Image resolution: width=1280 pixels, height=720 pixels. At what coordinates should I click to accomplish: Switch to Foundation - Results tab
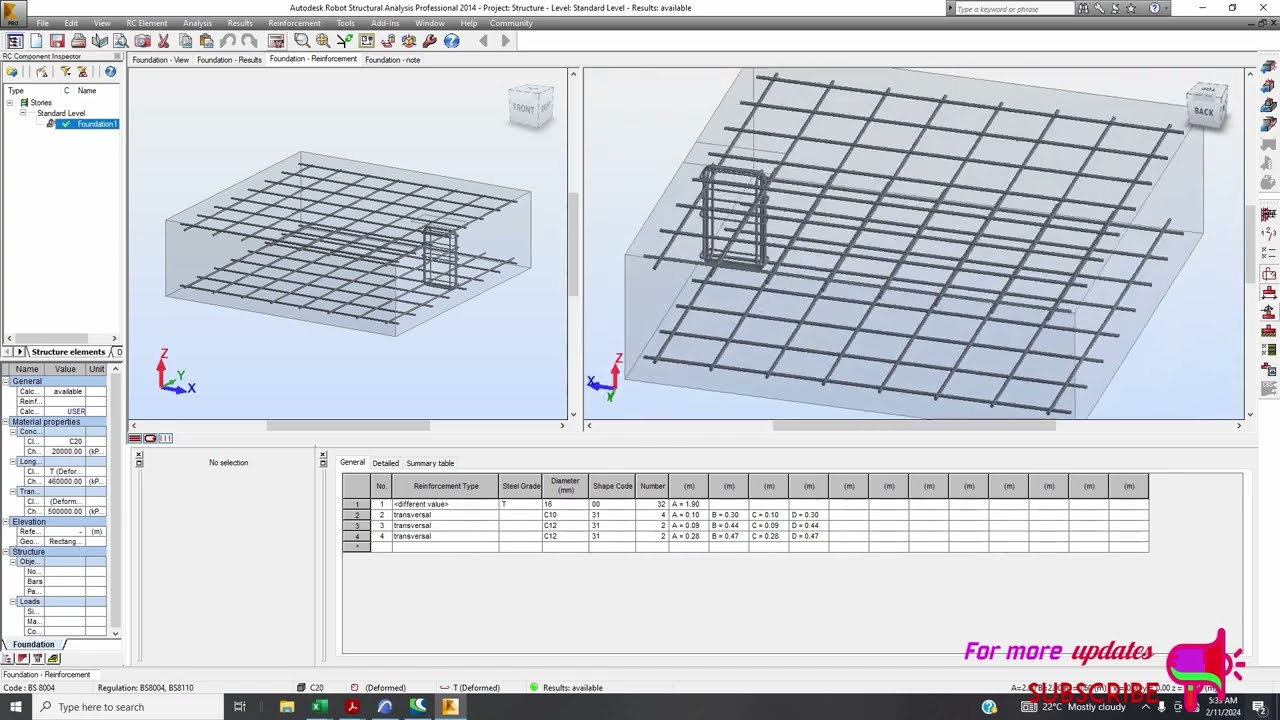[x=229, y=59]
